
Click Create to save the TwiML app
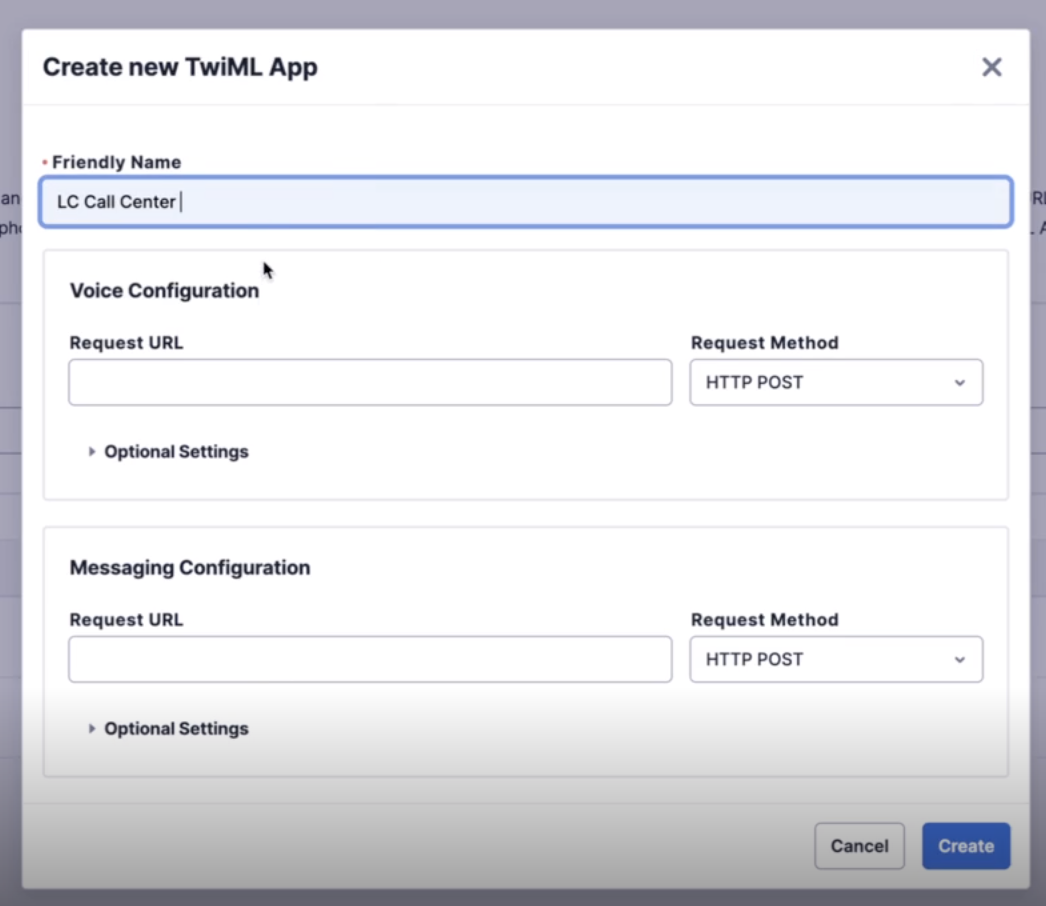964,845
